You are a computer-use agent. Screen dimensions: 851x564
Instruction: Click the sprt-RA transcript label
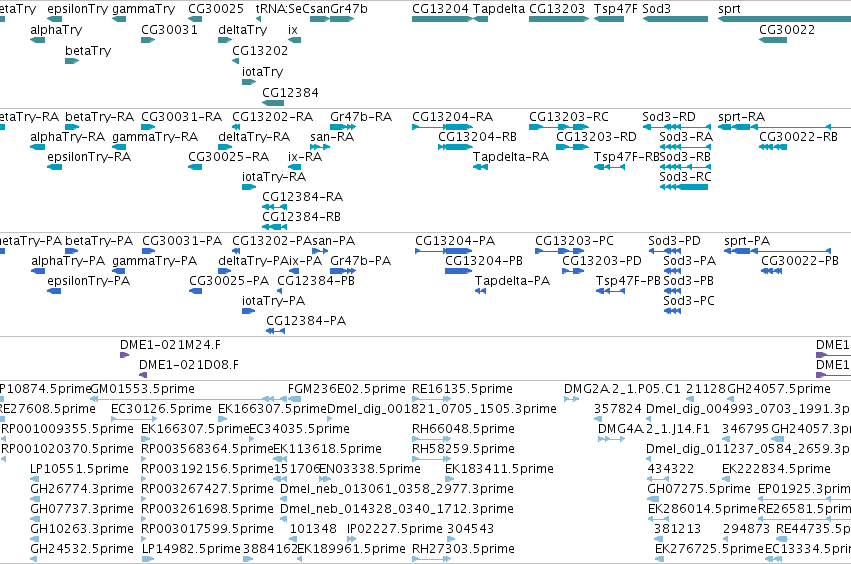tap(741, 117)
